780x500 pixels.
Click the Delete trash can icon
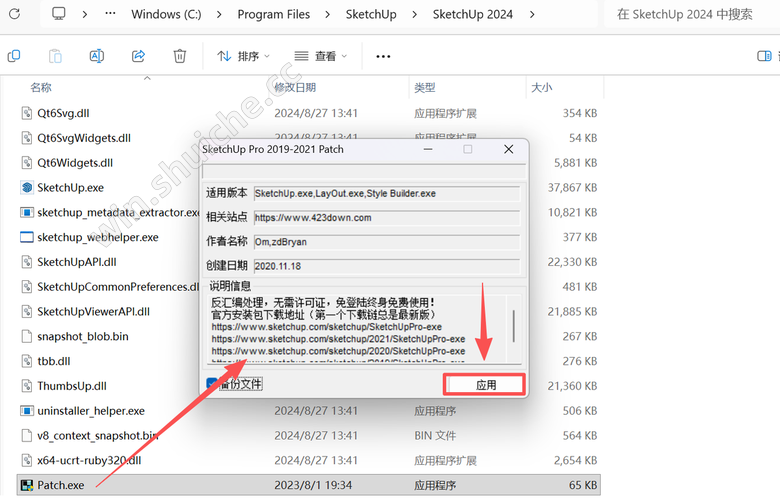(179, 56)
